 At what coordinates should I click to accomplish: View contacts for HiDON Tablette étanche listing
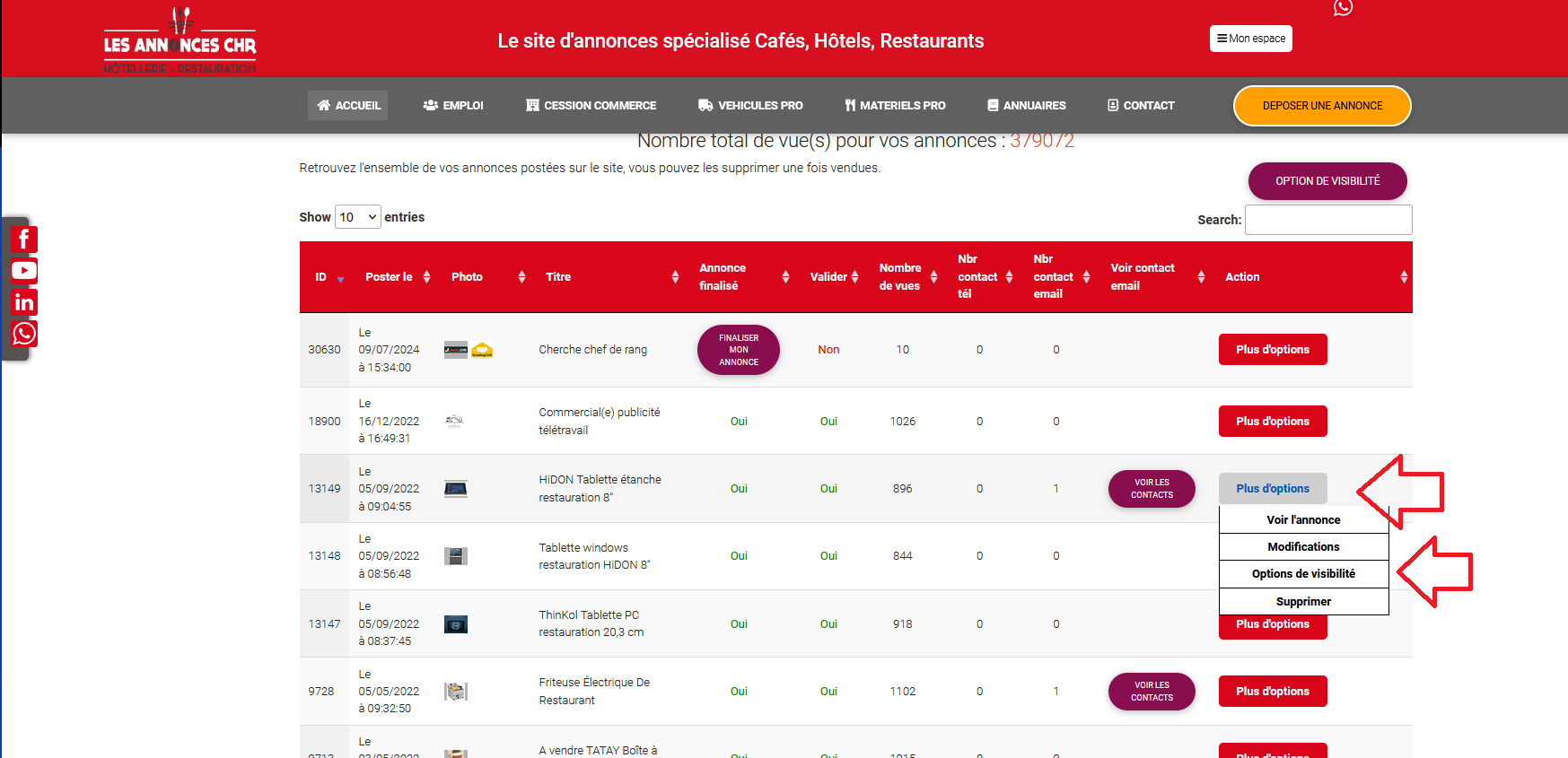[1152, 489]
